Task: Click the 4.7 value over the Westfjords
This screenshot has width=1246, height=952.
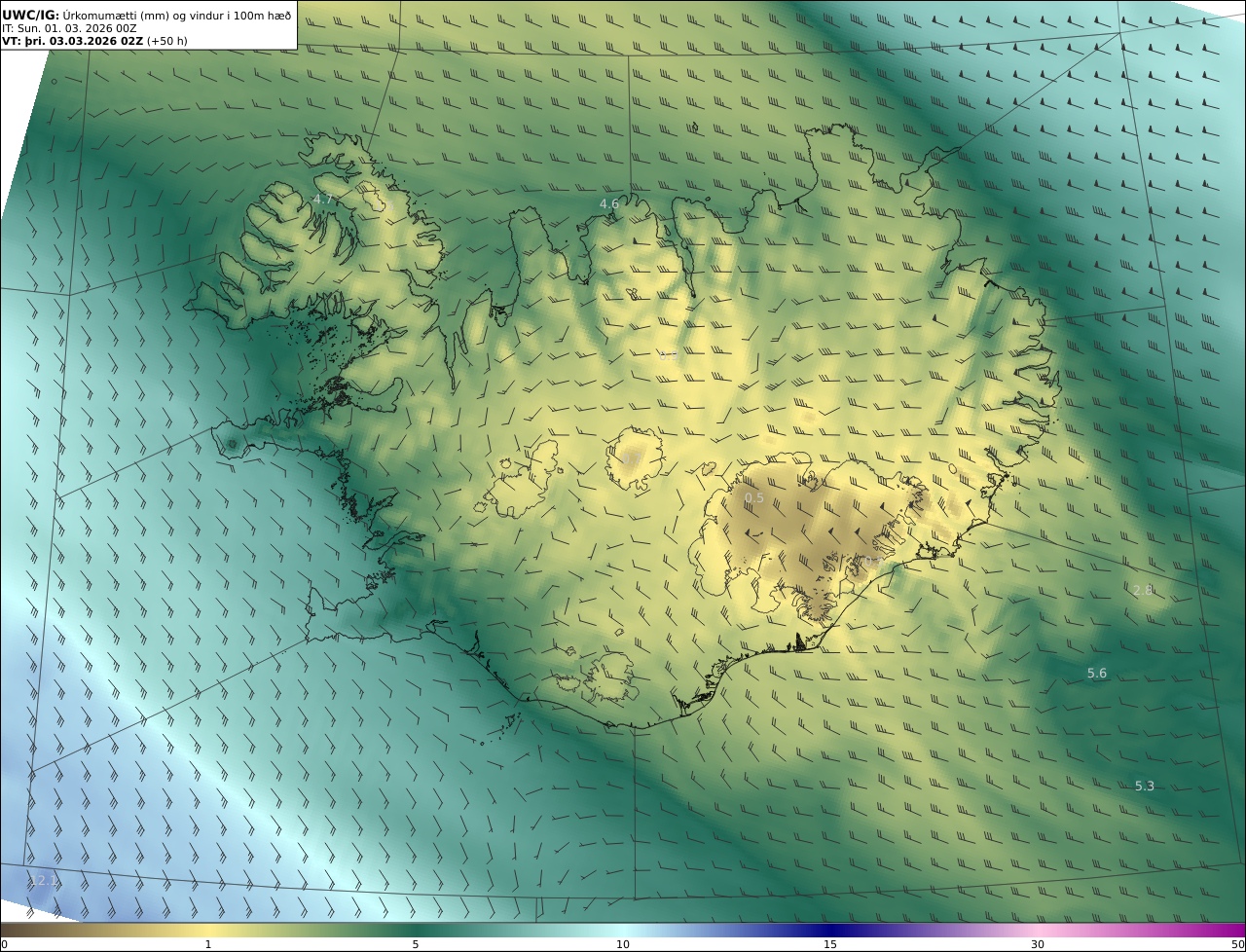Action: 322,199
